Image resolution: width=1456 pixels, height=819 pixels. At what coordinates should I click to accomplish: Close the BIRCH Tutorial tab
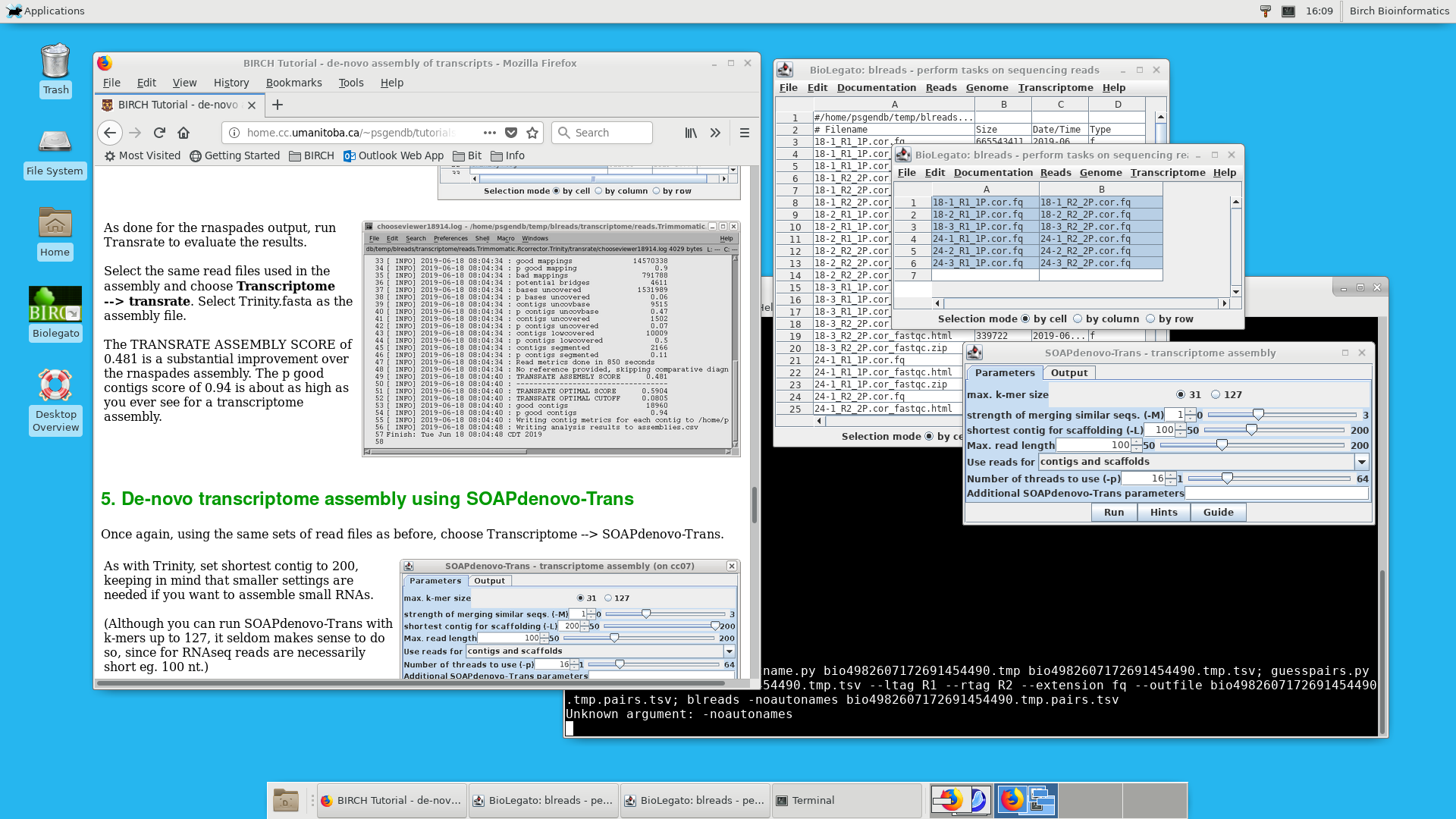point(252,105)
